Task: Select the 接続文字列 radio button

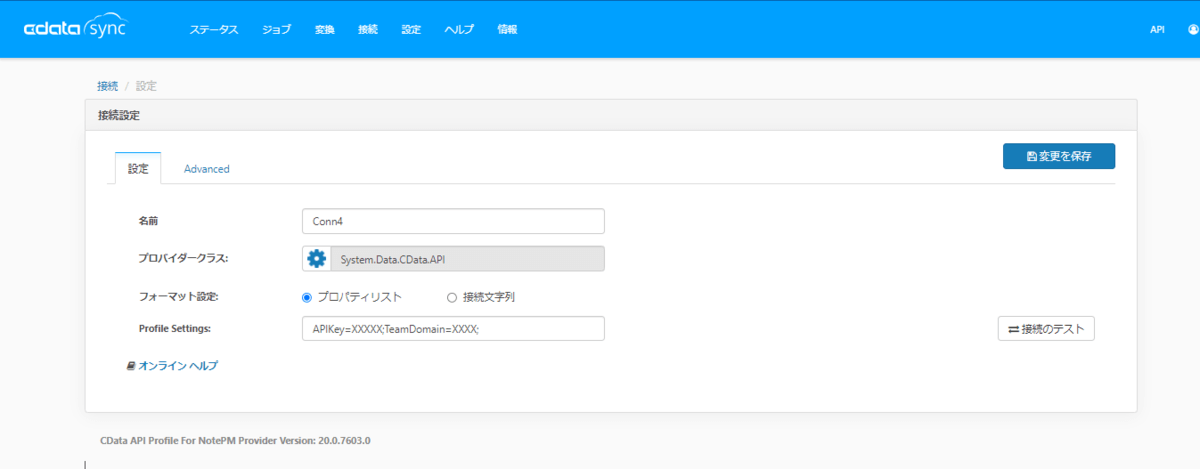Action: click(452, 297)
